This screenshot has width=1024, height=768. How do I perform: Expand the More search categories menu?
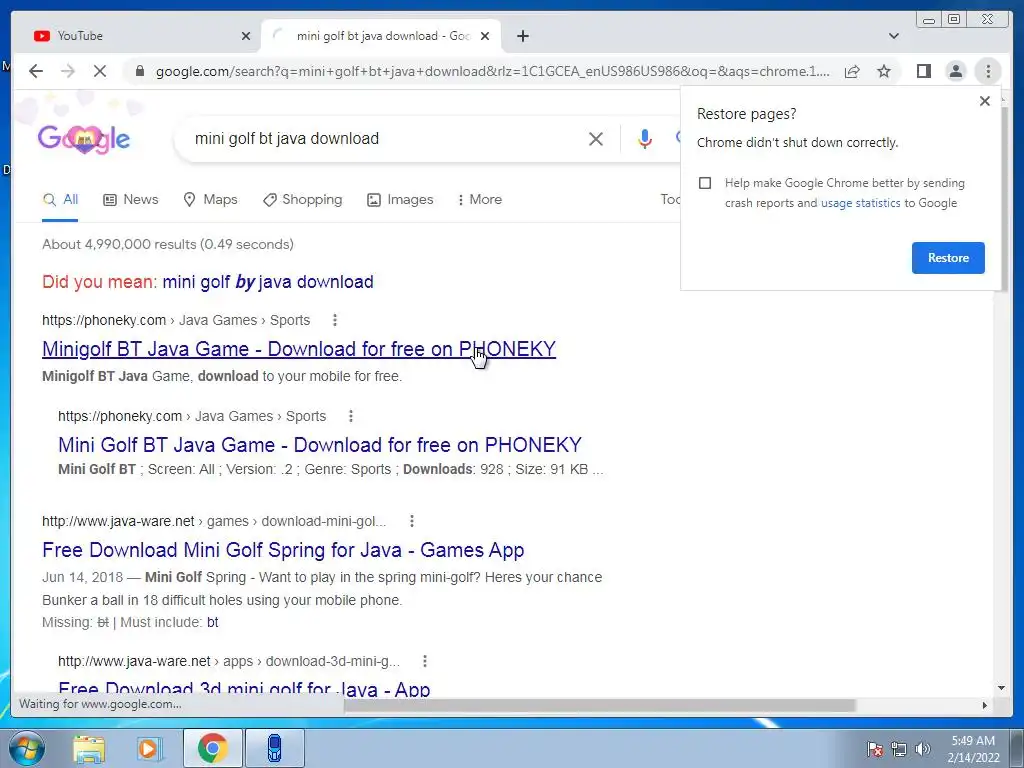click(479, 200)
